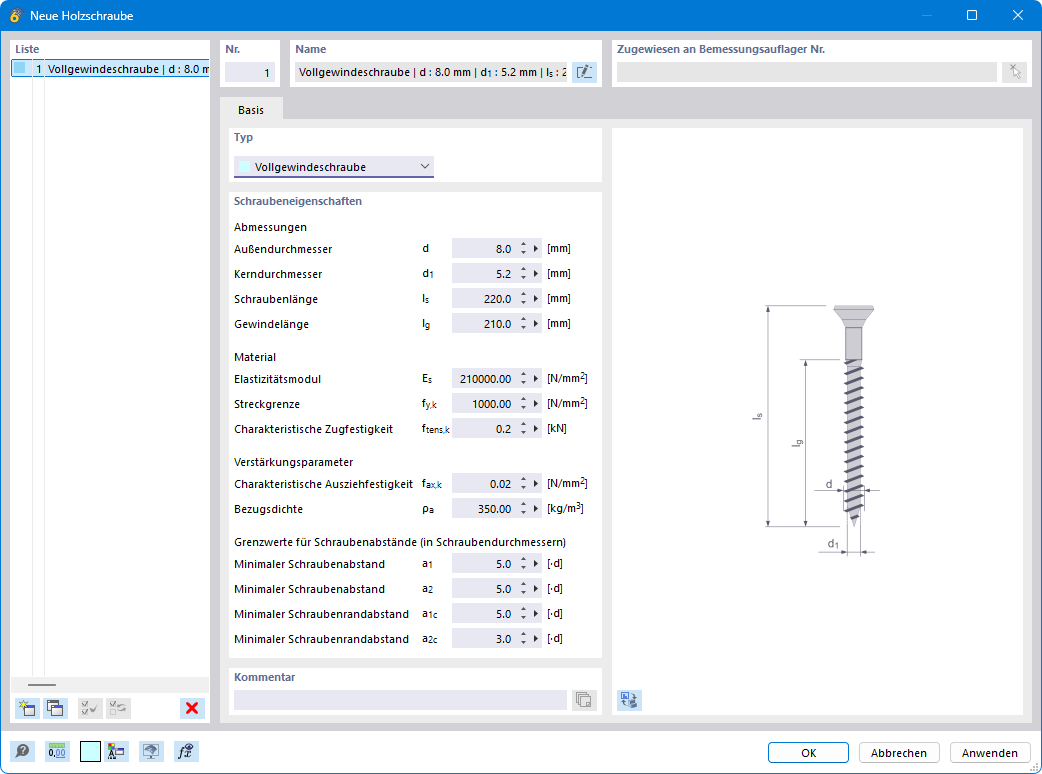Open the units and decimals icon
1042x774 pixels.
coord(57,751)
